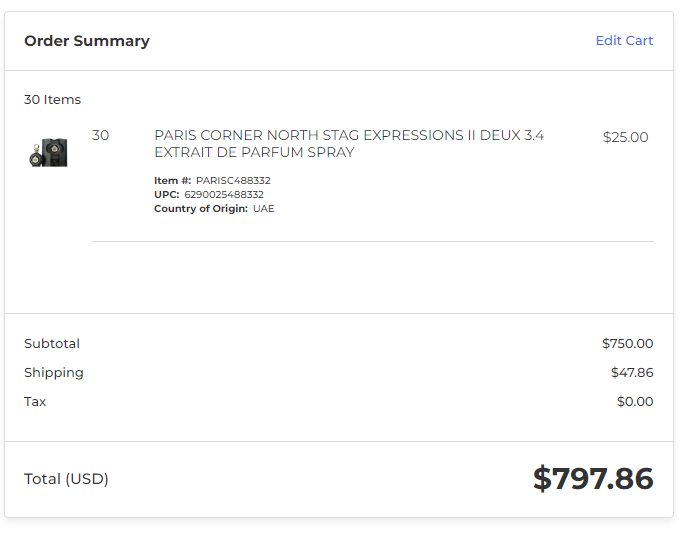
Task: Click the $0.00 tax amount
Action: click(635, 402)
